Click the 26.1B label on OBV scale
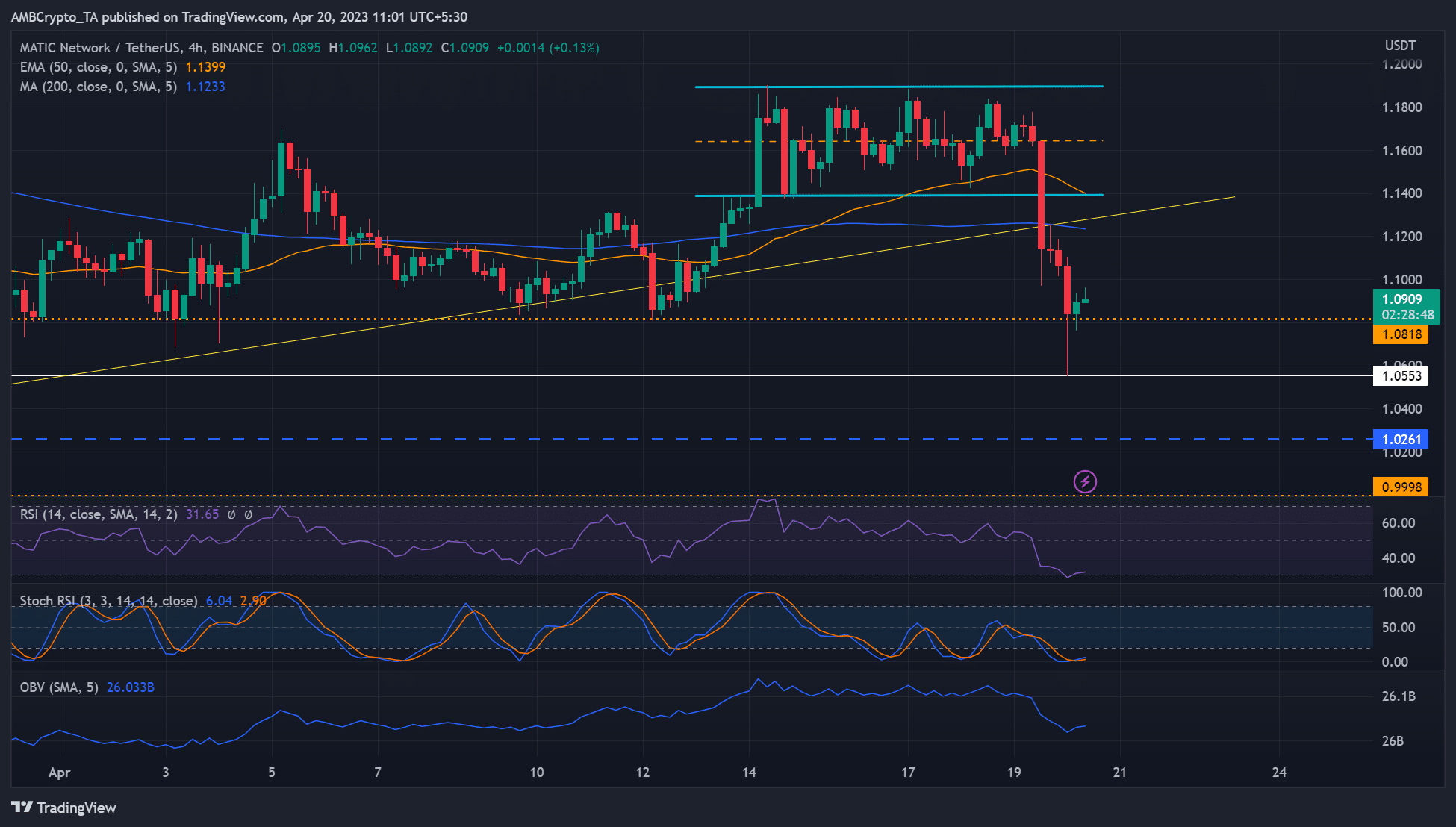Screen dimensions: 1456x827 click(x=1399, y=696)
